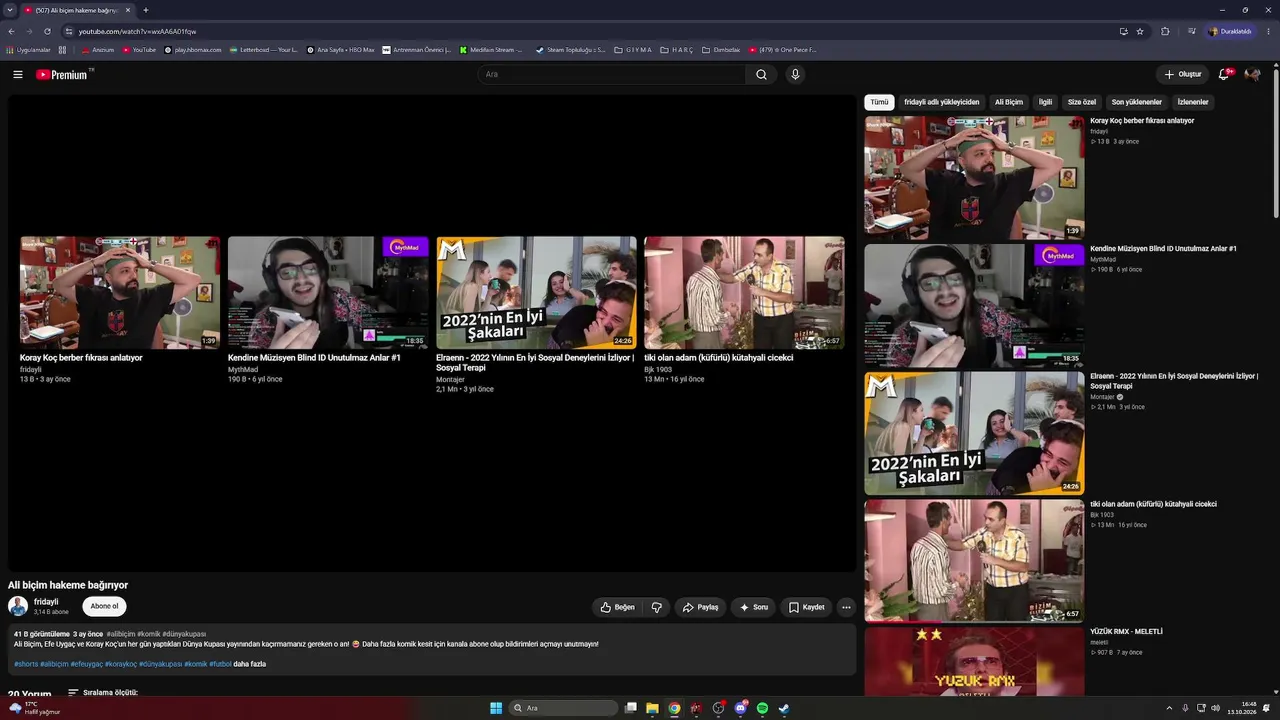
Task: Open Steam from the taskbar
Action: click(x=784, y=708)
